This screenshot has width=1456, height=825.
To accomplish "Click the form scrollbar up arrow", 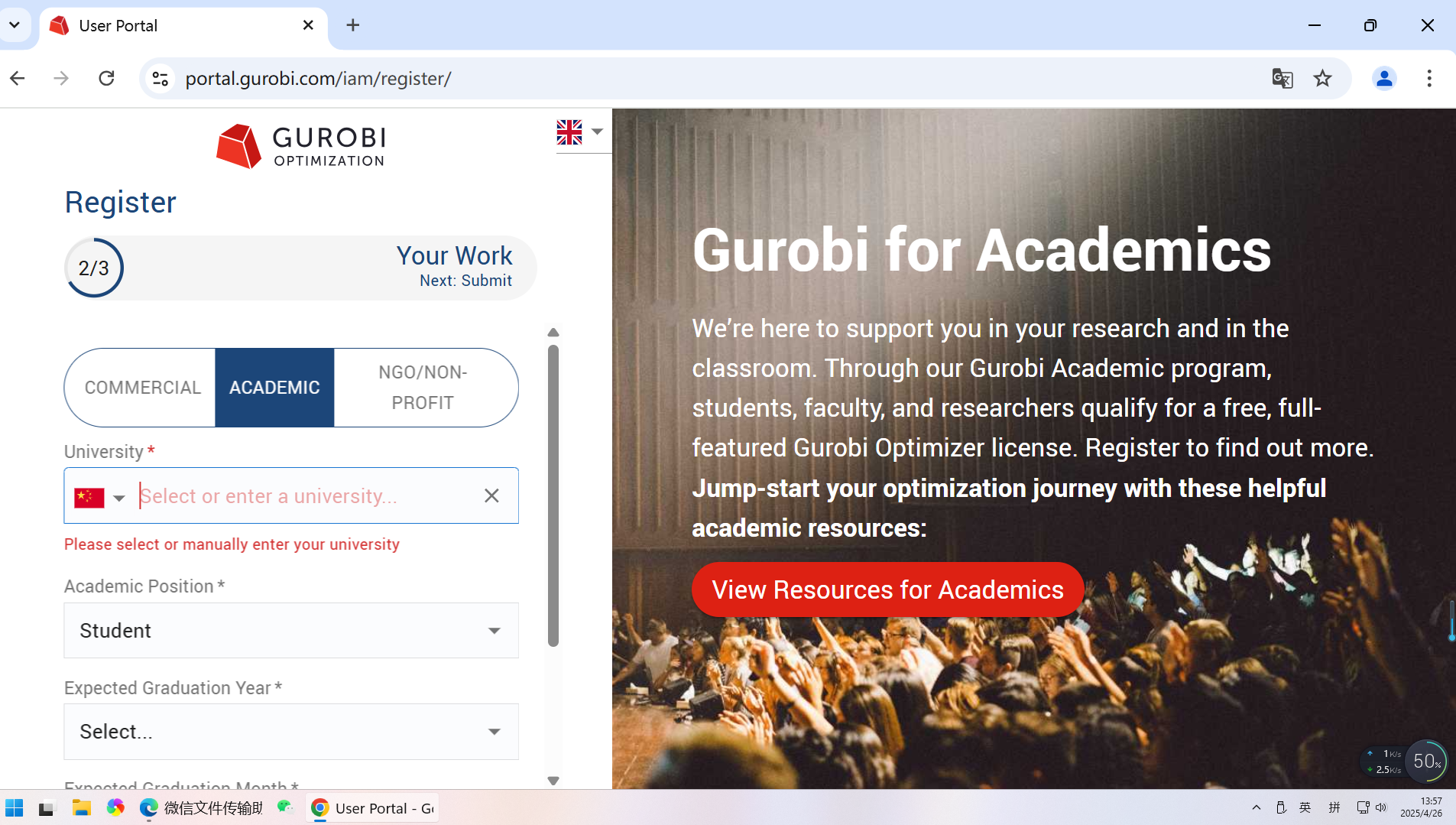I will tap(553, 333).
